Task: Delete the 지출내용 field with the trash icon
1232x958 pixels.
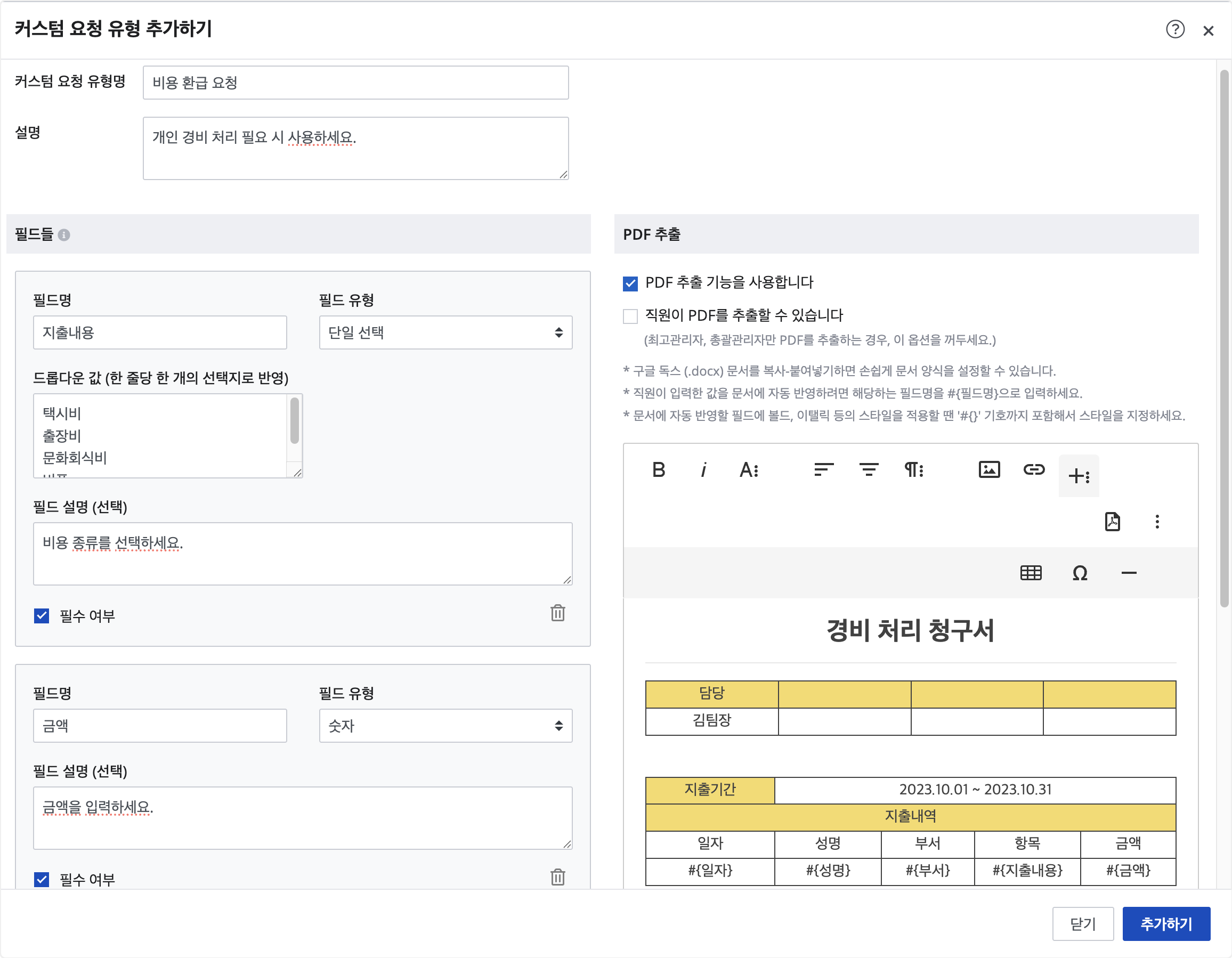Action: pos(557,613)
